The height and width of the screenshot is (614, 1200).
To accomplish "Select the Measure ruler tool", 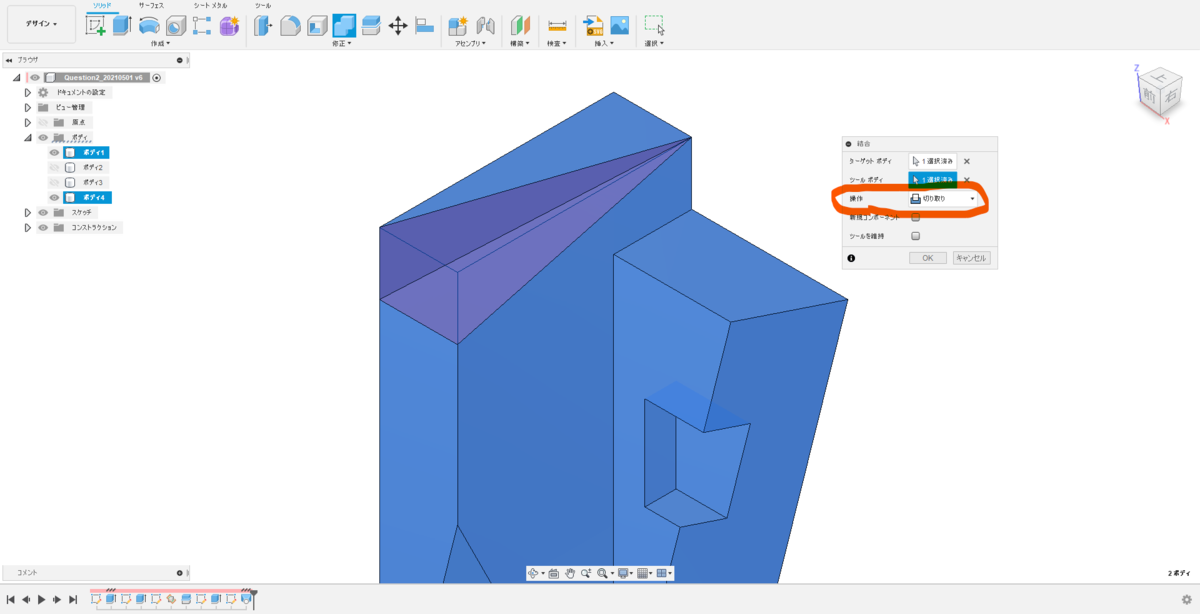I will 557,26.
